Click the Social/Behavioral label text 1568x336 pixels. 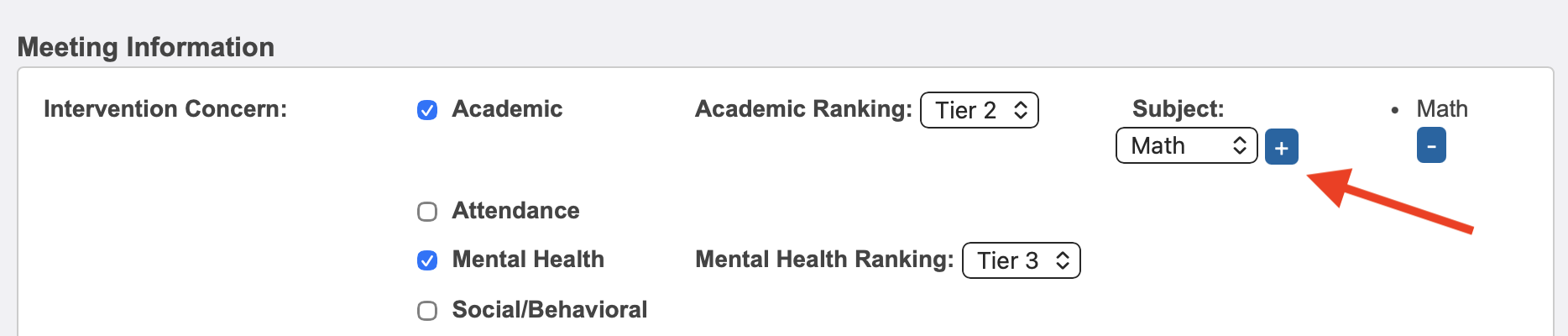549,310
